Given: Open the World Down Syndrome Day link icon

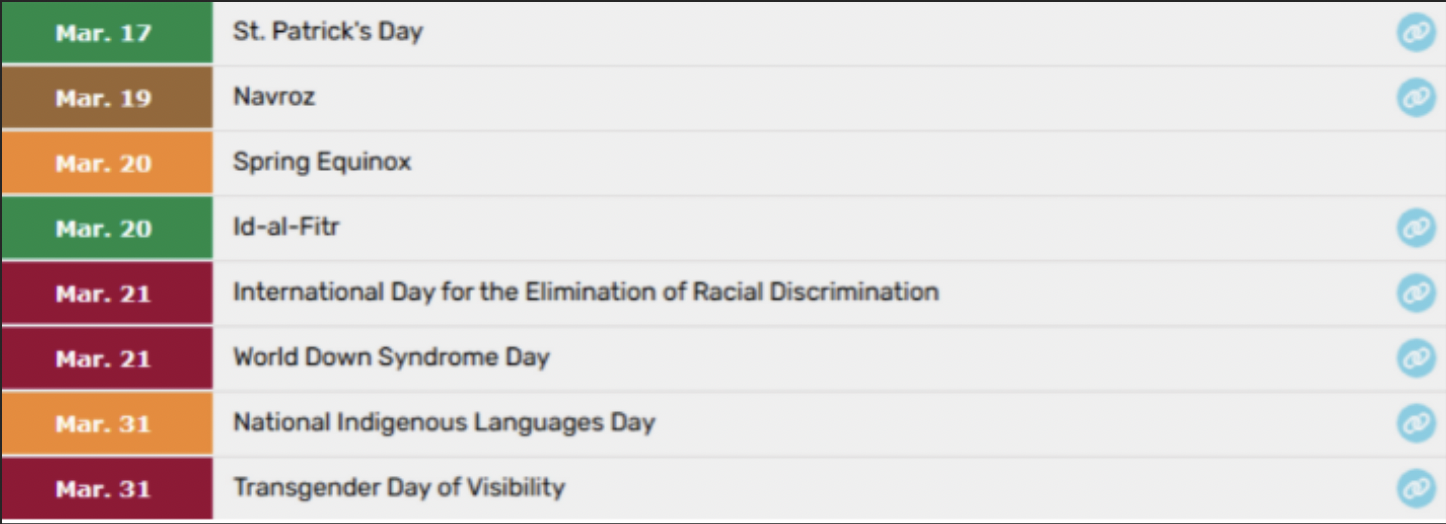Looking at the screenshot, I should (1415, 358).
